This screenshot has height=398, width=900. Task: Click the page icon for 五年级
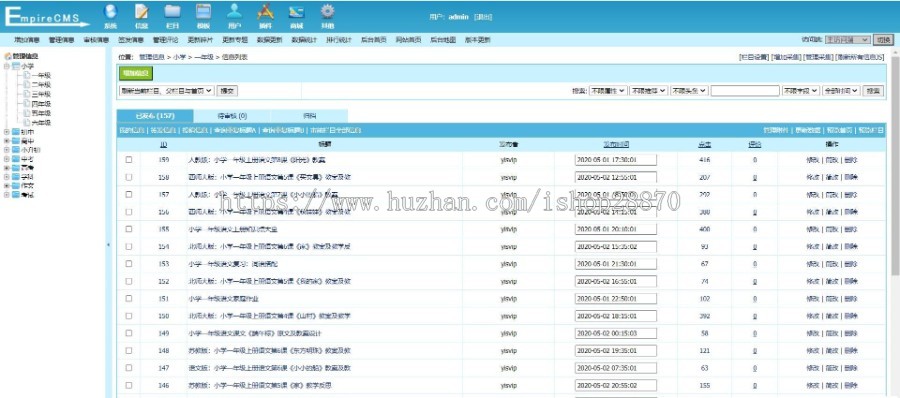(x=27, y=113)
